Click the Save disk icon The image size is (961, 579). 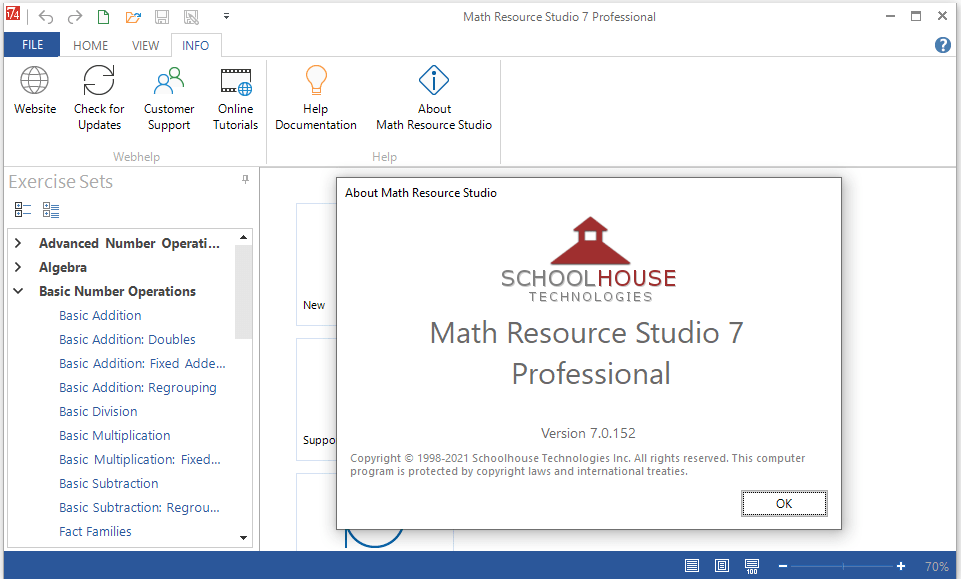(162, 17)
